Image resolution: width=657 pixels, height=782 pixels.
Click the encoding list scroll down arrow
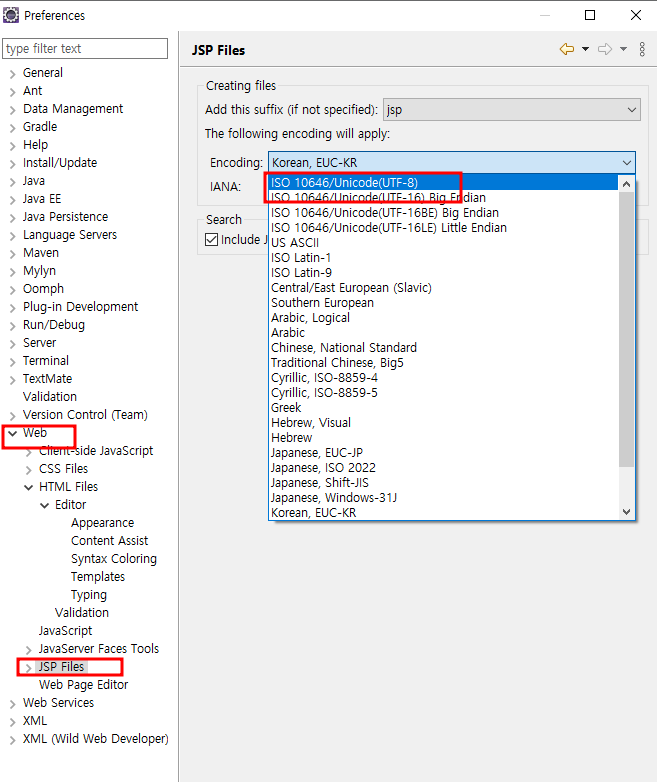coord(627,512)
